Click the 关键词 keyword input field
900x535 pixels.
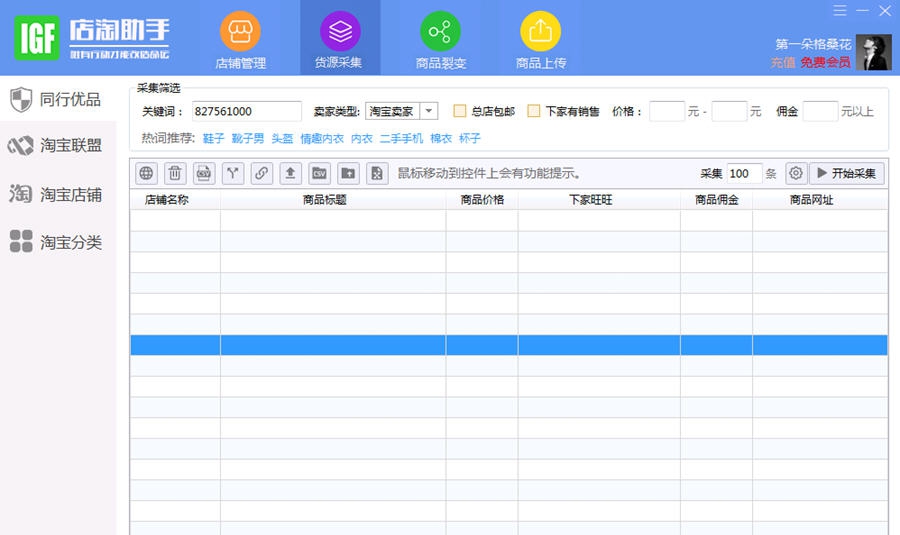[247, 111]
